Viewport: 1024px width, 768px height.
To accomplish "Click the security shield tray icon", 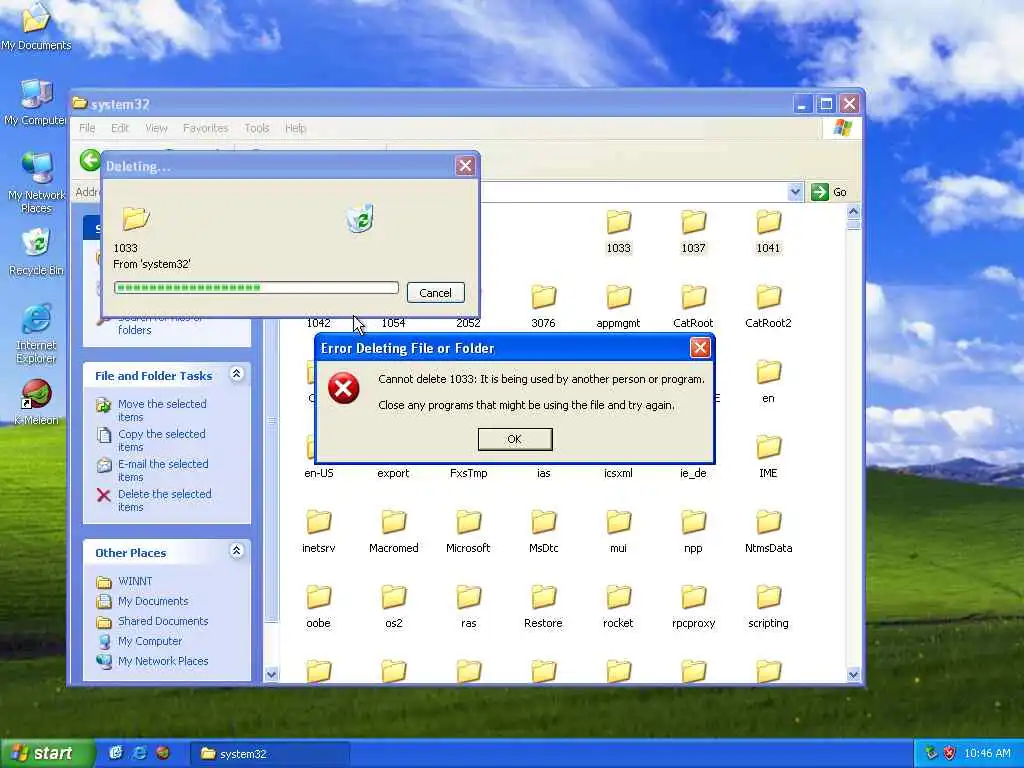I will pos(950,754).
